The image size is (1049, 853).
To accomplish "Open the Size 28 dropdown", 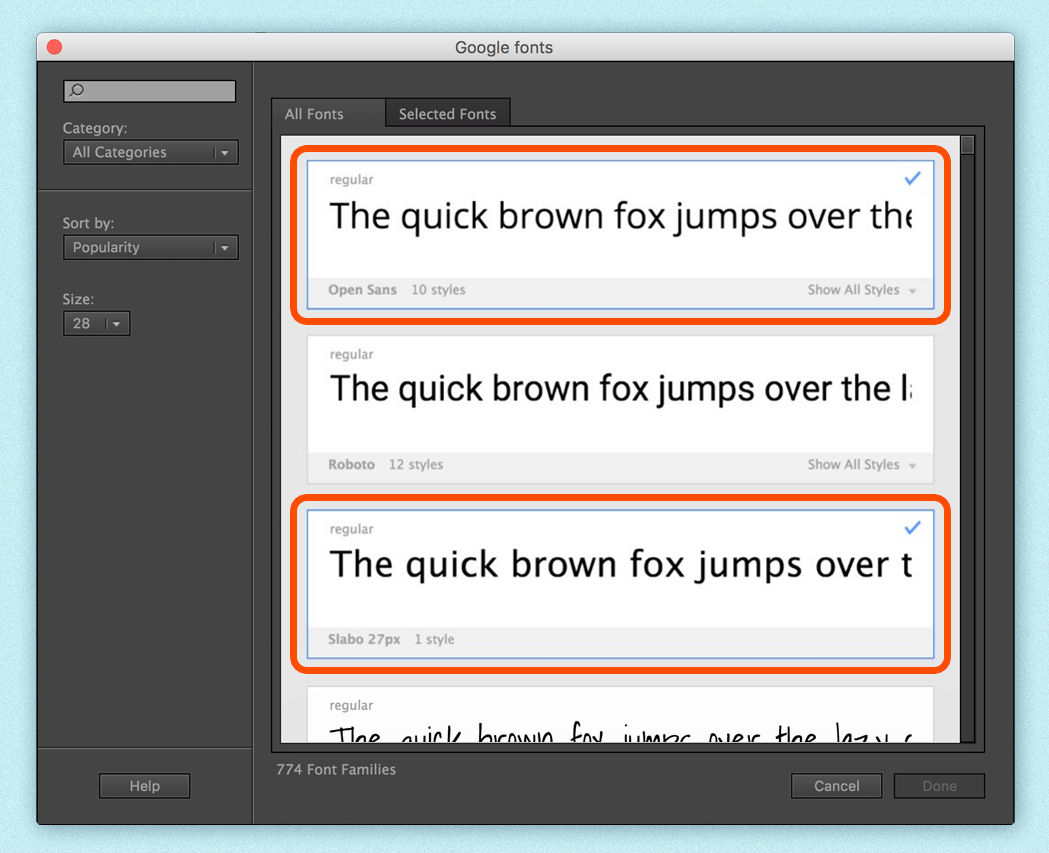I will coord(96,323).
